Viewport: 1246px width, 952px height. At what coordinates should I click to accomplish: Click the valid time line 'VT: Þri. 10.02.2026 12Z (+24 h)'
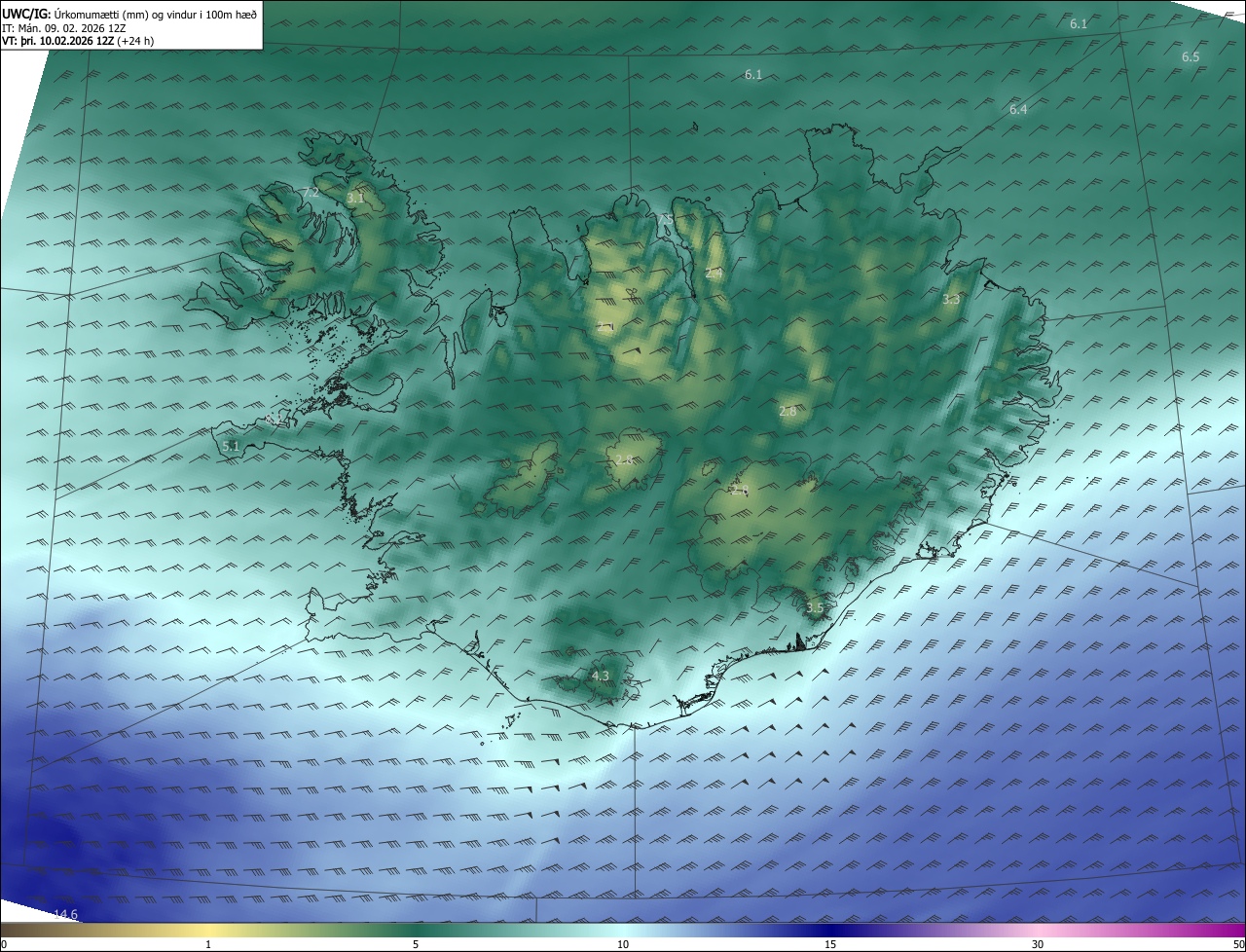click(78, 41)
